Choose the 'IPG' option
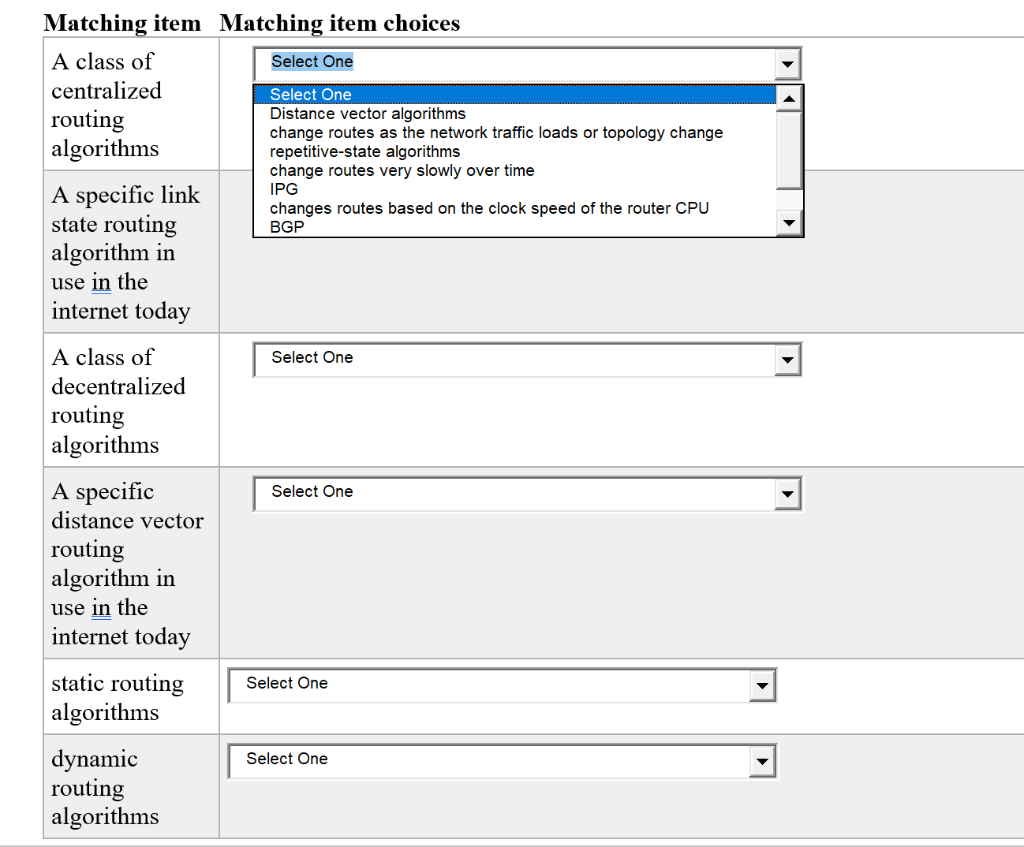This screenshot has height=847, width=1024. coord(515,189)
